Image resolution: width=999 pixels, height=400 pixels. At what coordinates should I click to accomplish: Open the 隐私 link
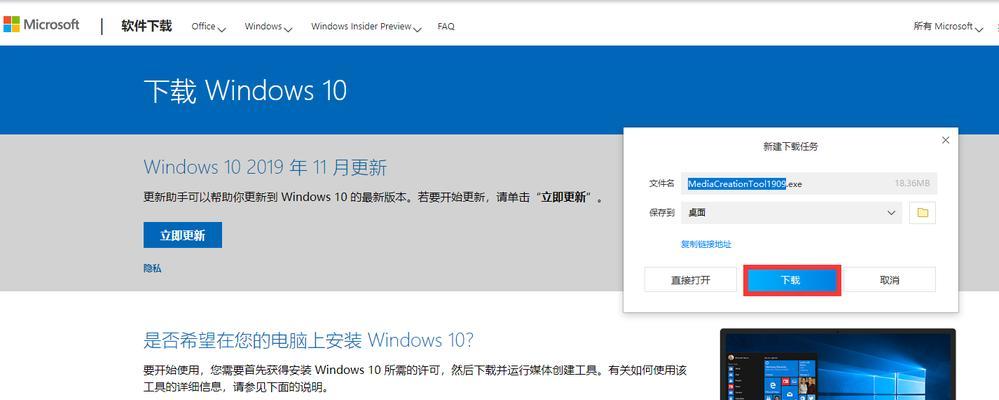(152, 268)
